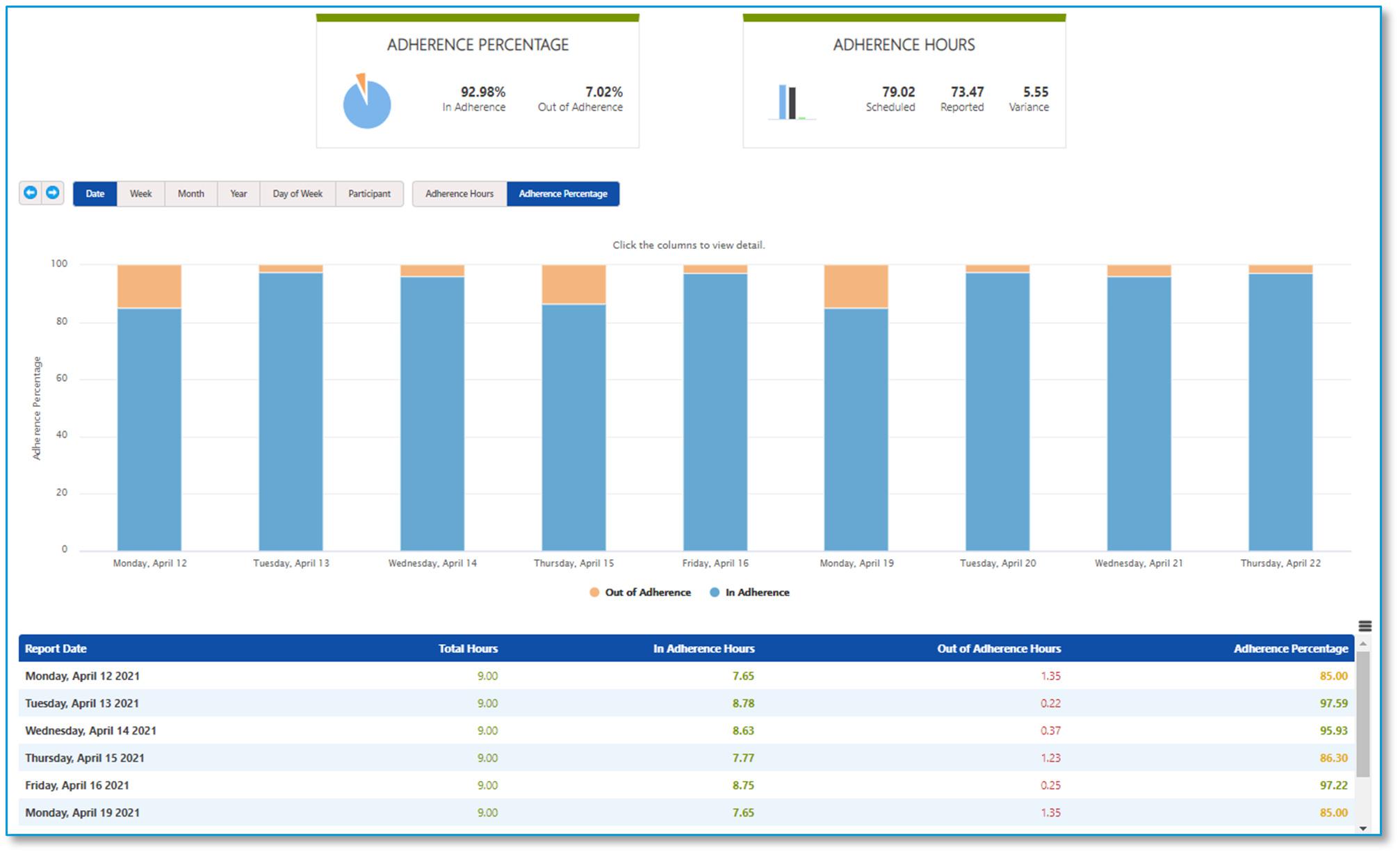Viewport: 1400px width, 854px height.
Task: Sort by In Adherence Hours header
Action: point(703,649)
